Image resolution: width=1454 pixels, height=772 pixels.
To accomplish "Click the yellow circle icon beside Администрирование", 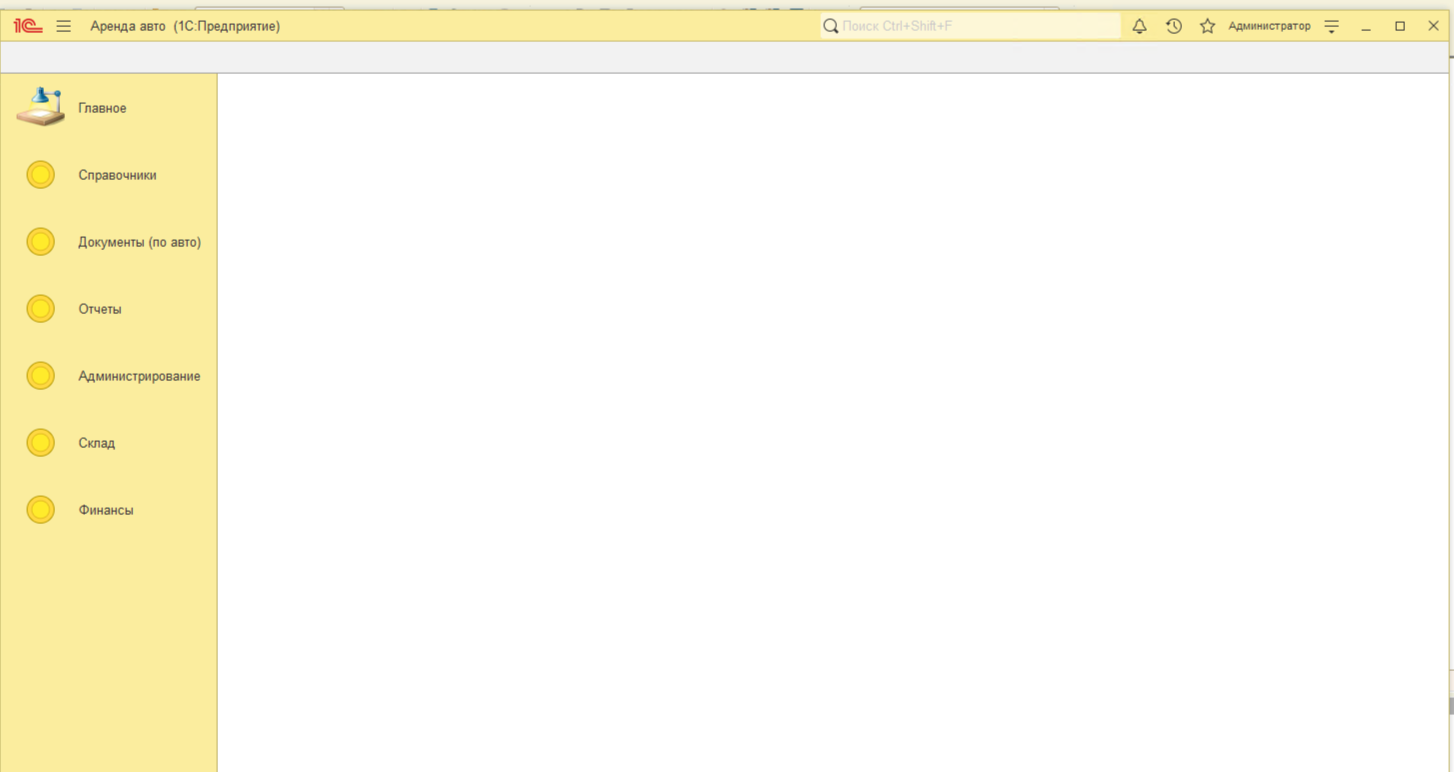I will coord(40,376).
